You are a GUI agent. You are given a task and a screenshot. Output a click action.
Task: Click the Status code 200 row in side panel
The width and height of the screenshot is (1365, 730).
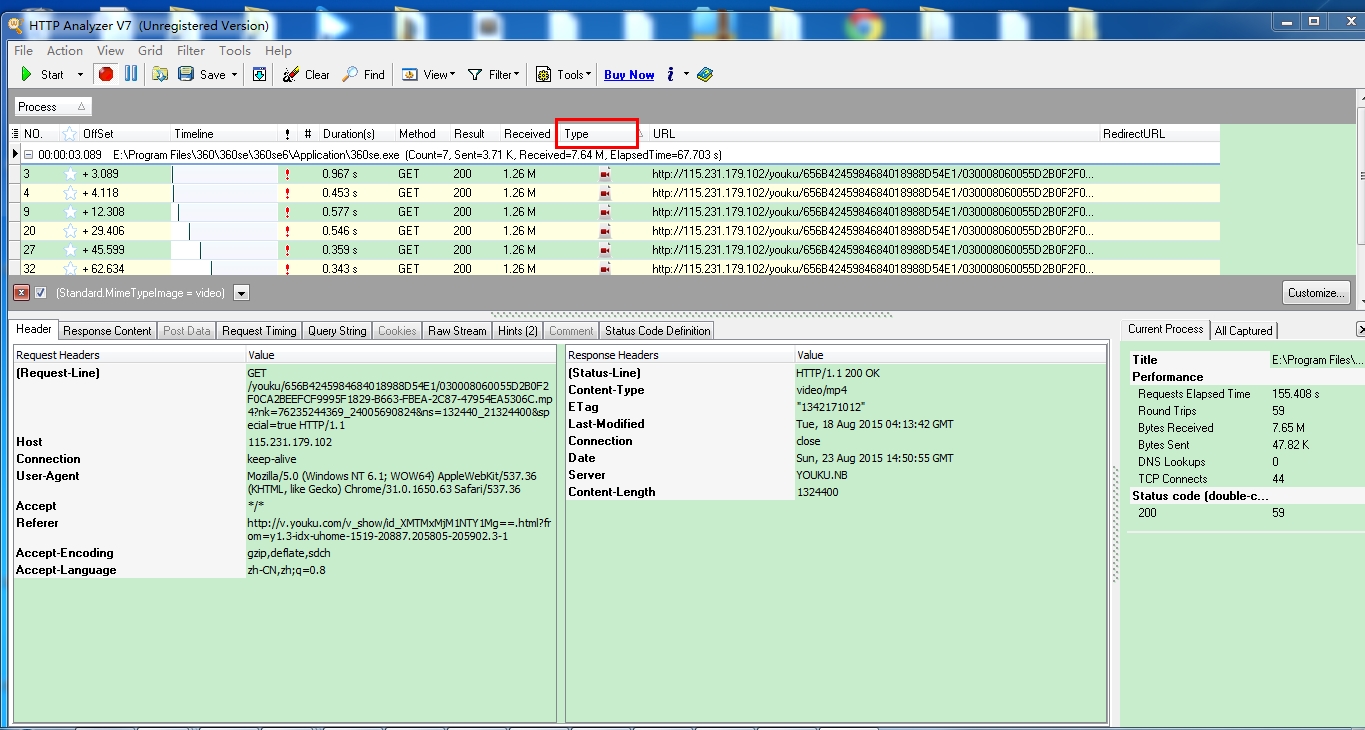coord(1245,513)
